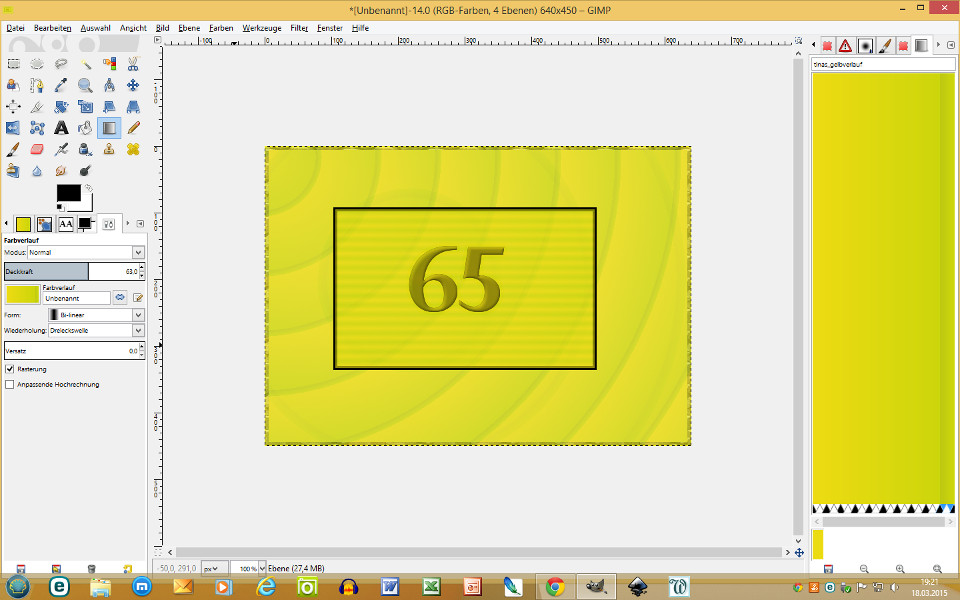Open the Ebene menu

[189, 28]
